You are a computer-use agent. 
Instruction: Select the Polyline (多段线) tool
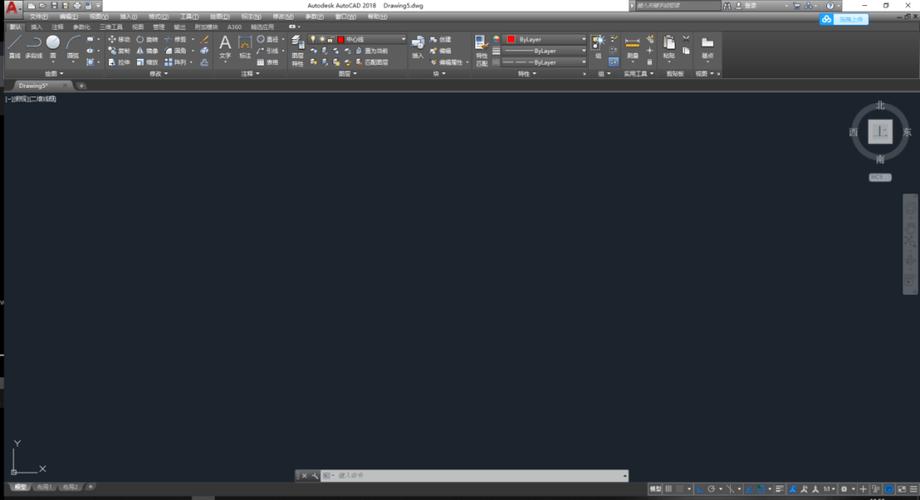pos(33,46)
